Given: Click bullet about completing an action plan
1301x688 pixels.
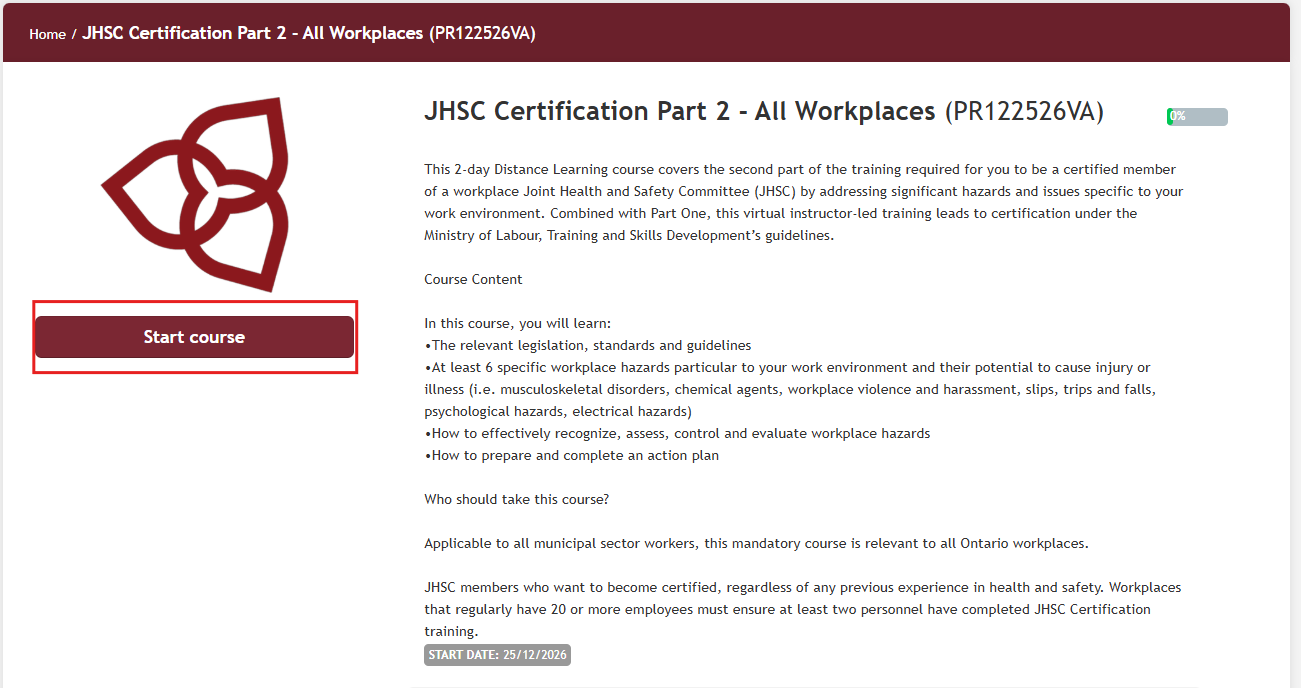Looking at the screenshot, I should 571,455.
